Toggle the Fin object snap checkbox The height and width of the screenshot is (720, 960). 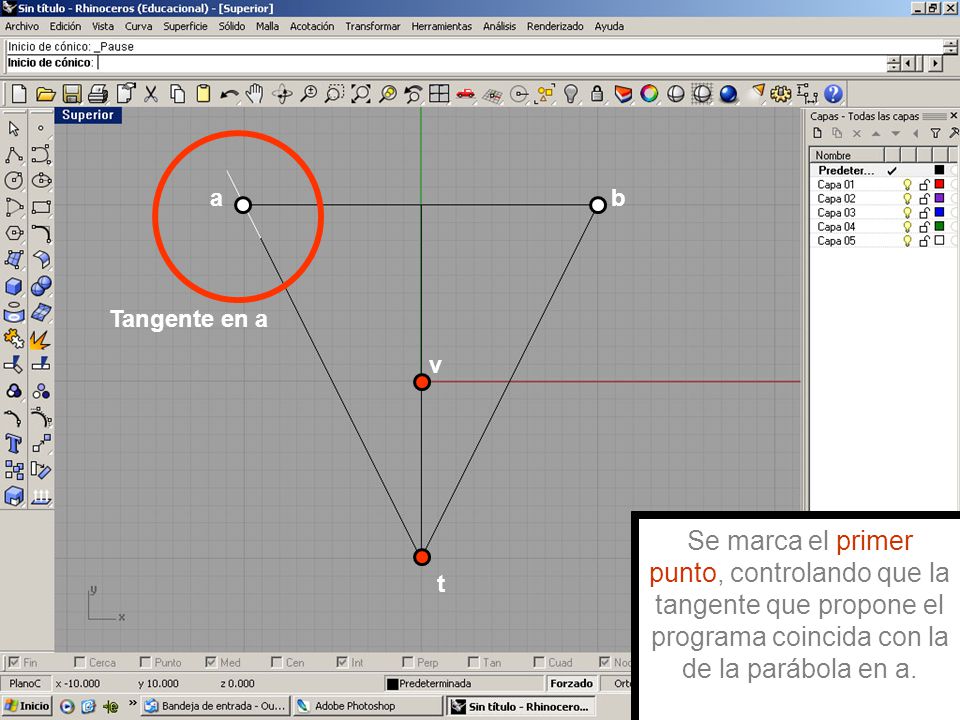coord(14,662)
